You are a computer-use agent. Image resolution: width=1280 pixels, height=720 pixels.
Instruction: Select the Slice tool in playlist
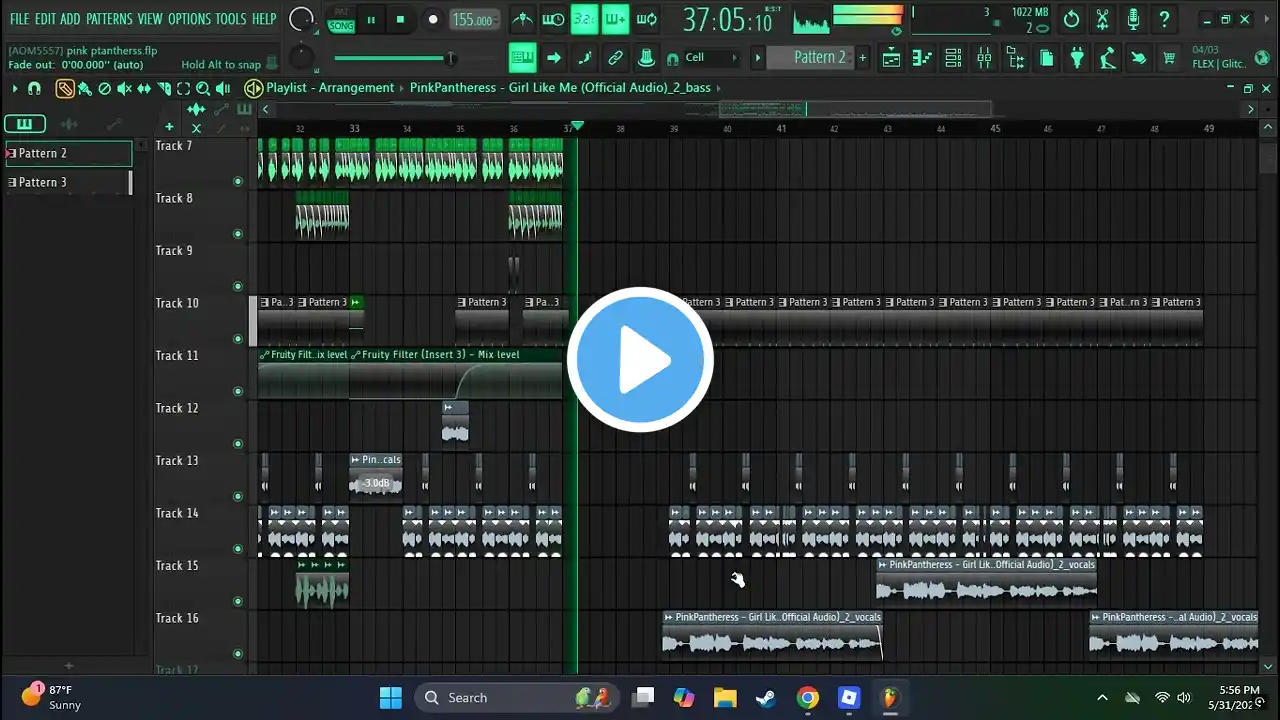[164, 88]
